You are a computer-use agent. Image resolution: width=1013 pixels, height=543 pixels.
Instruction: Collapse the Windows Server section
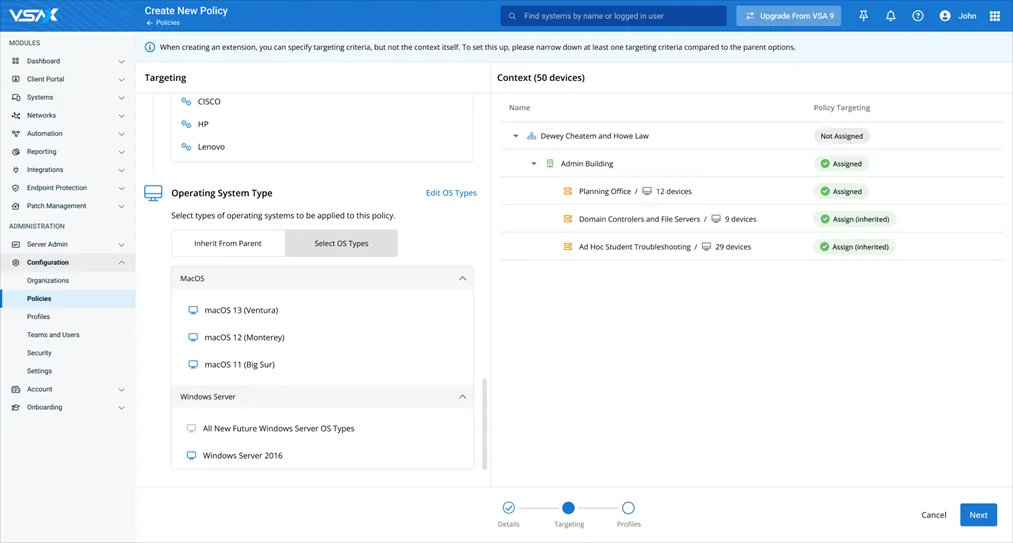(462, 397)
